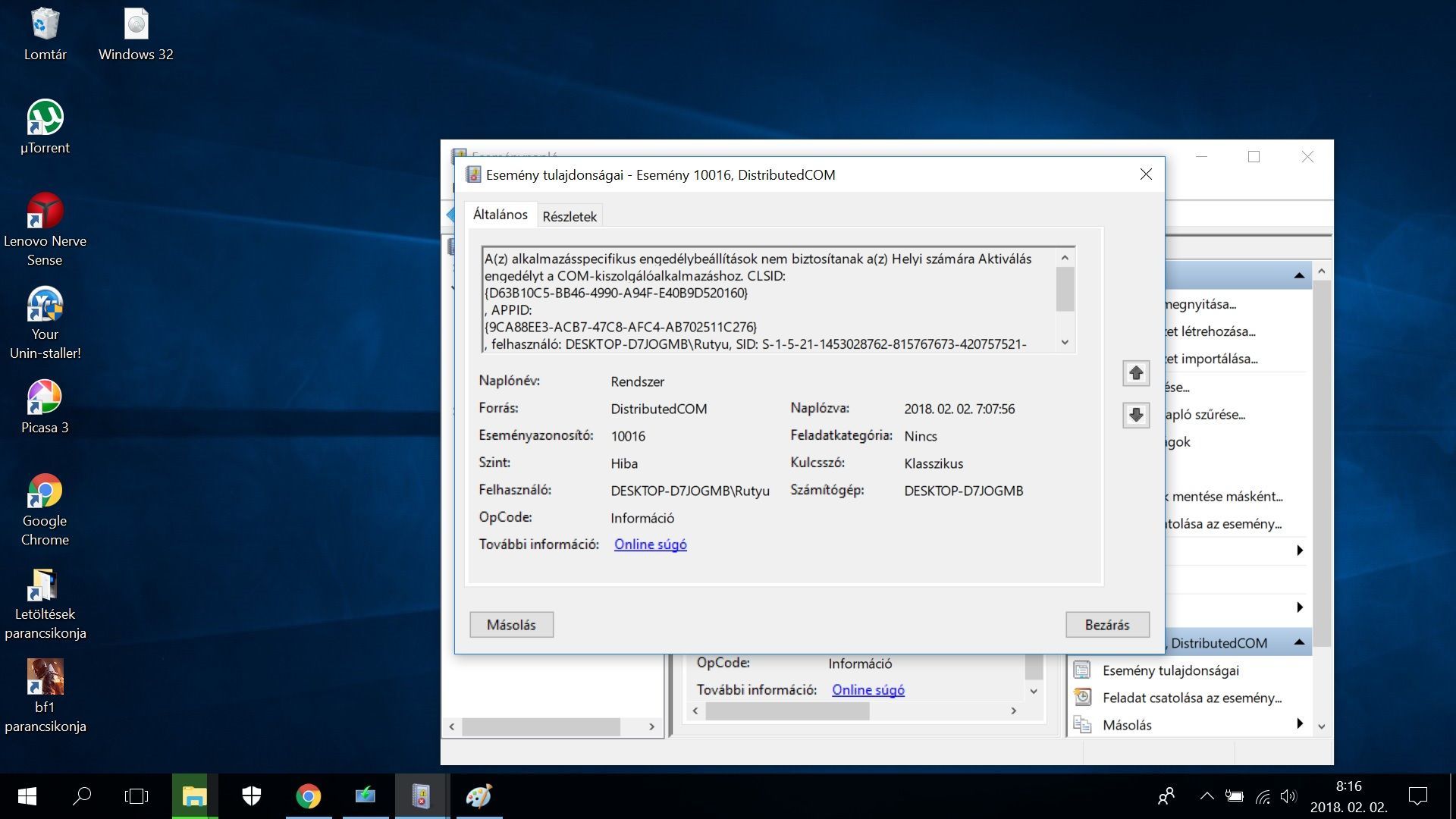The image size is (1456, 819).
Task: Click the preview pane horizontal scrollbar thumb
Action: point(787,711)
